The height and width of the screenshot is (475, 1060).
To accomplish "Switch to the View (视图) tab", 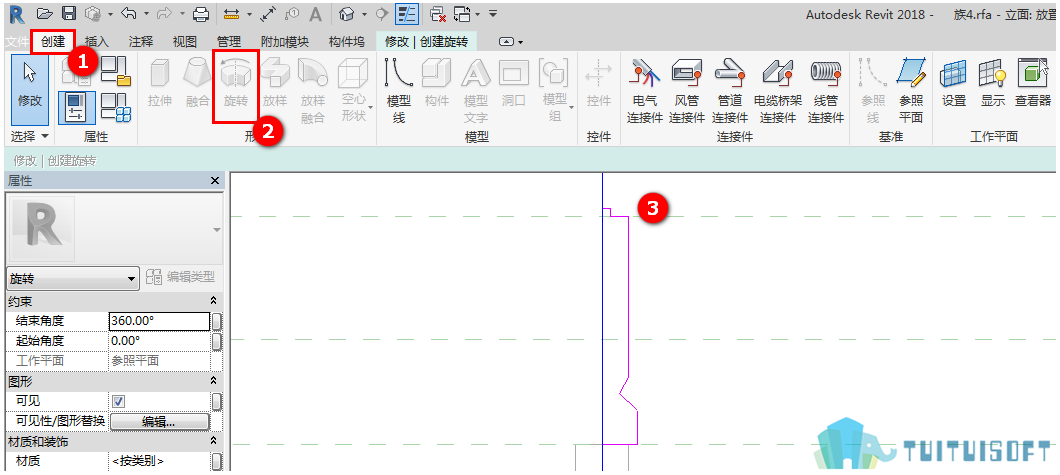I will [x=185, y=42].
